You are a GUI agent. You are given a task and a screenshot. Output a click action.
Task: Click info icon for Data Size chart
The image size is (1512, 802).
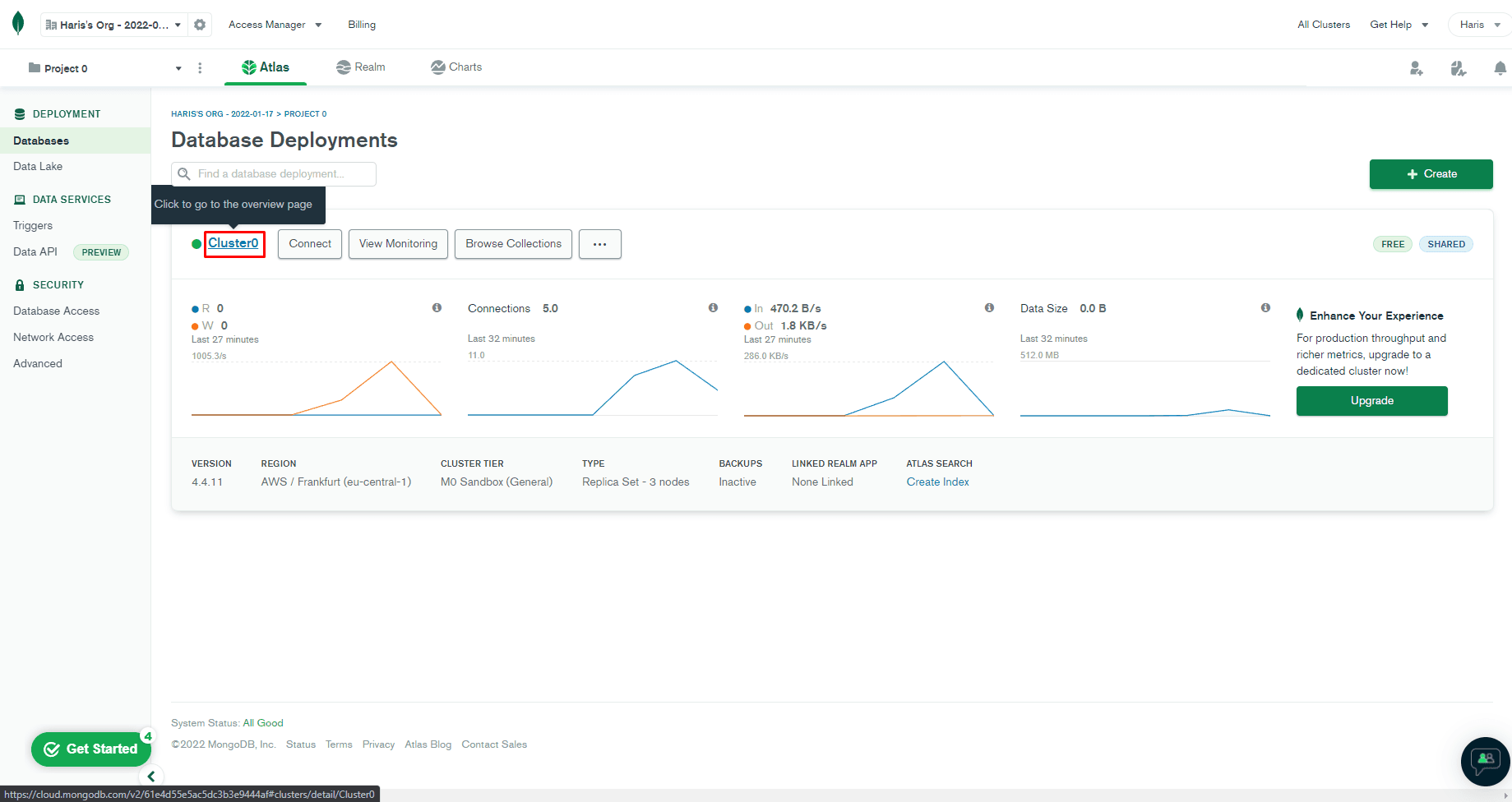click(1266, 307)
